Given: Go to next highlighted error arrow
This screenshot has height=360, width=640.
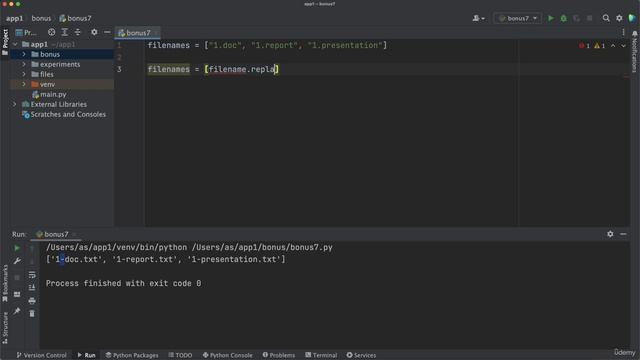Looking at the screenshot, I should [623, 46].
